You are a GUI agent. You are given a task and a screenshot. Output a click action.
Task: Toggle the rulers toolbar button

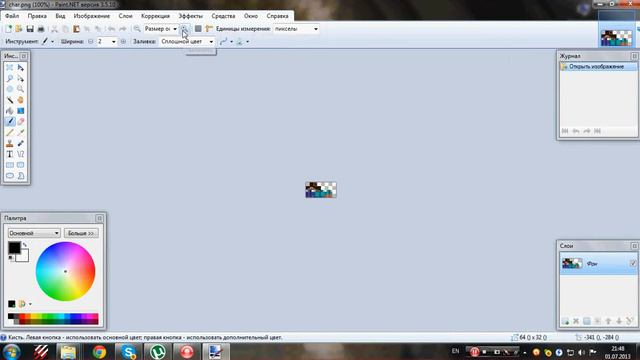point(209,29)
